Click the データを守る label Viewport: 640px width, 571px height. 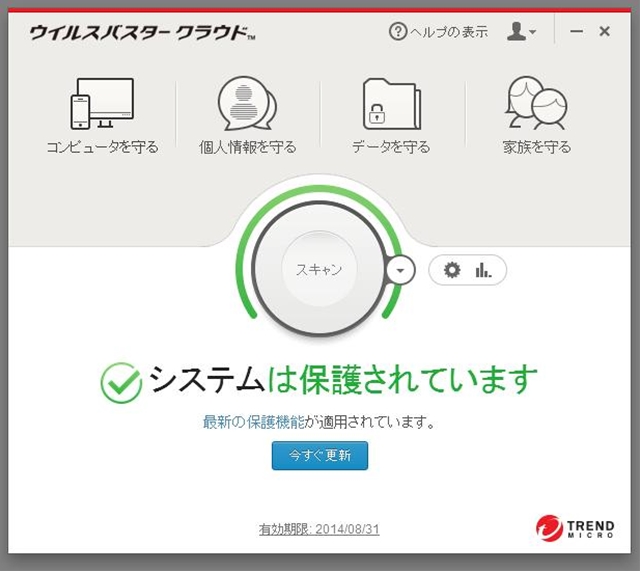(391, 147)
